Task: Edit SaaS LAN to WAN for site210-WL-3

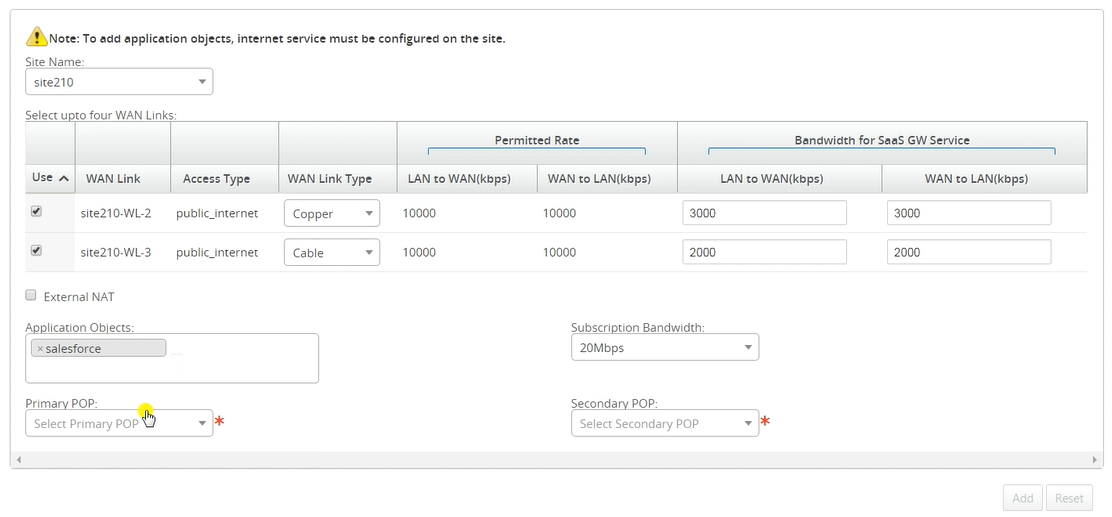Action: tap(764, 252)
